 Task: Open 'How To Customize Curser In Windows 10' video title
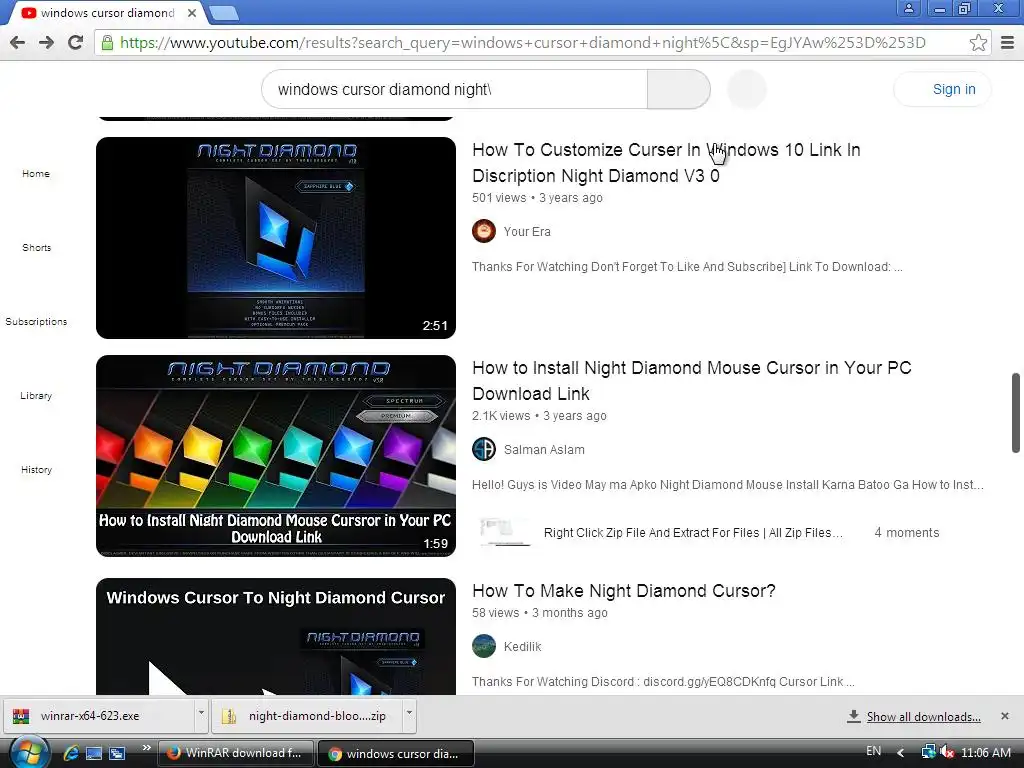[x=666, y=163]
